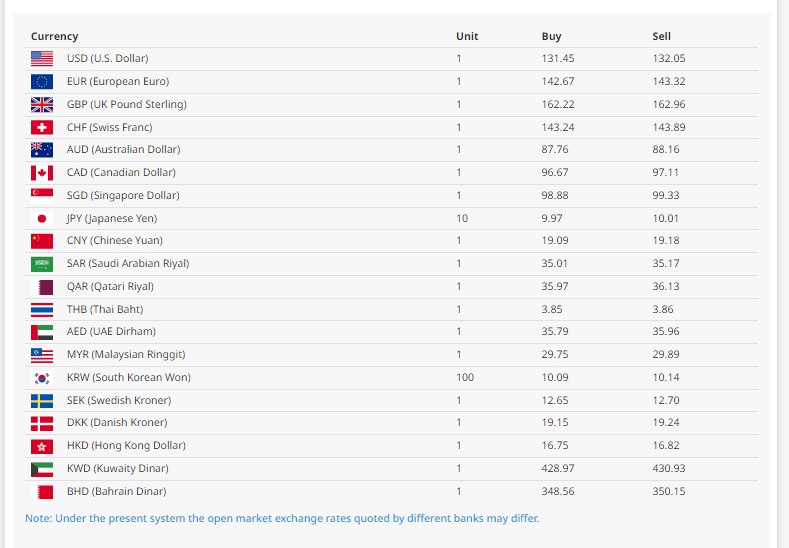Click the United States flag icon

pyautogui.click(x=42, y=58)
